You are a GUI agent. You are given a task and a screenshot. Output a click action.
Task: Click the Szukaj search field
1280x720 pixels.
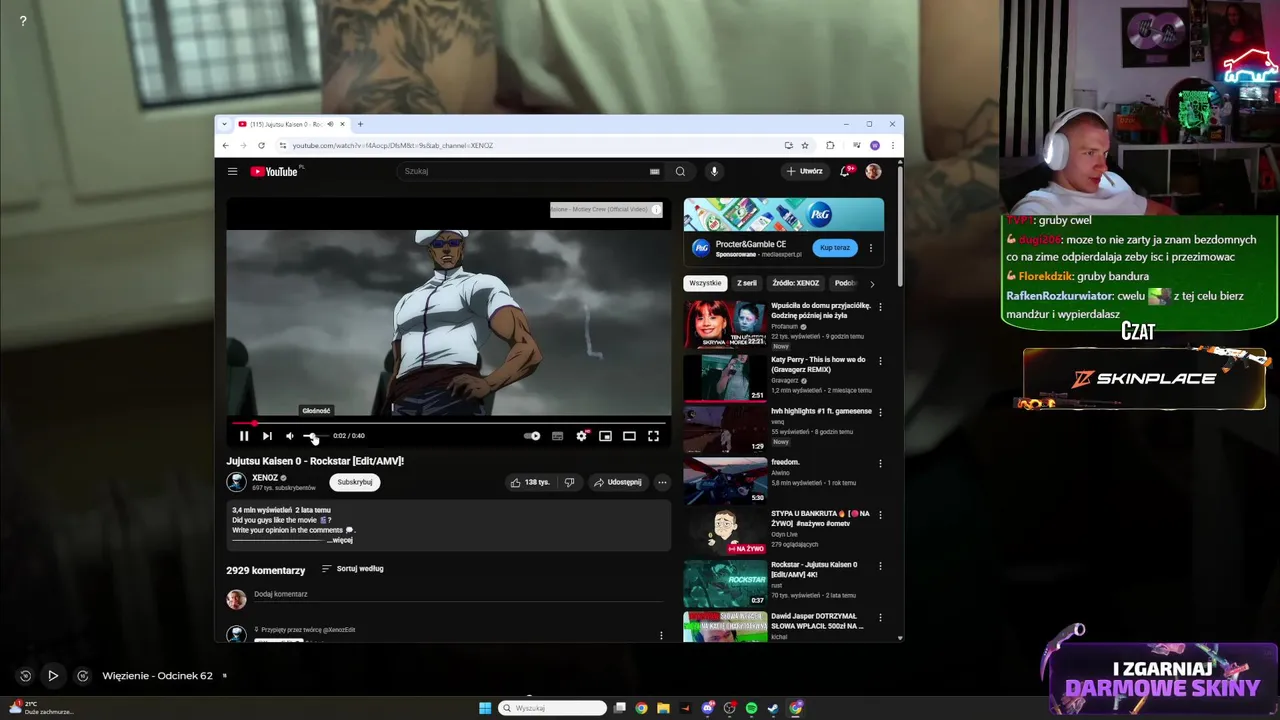(x=522, y=171)
